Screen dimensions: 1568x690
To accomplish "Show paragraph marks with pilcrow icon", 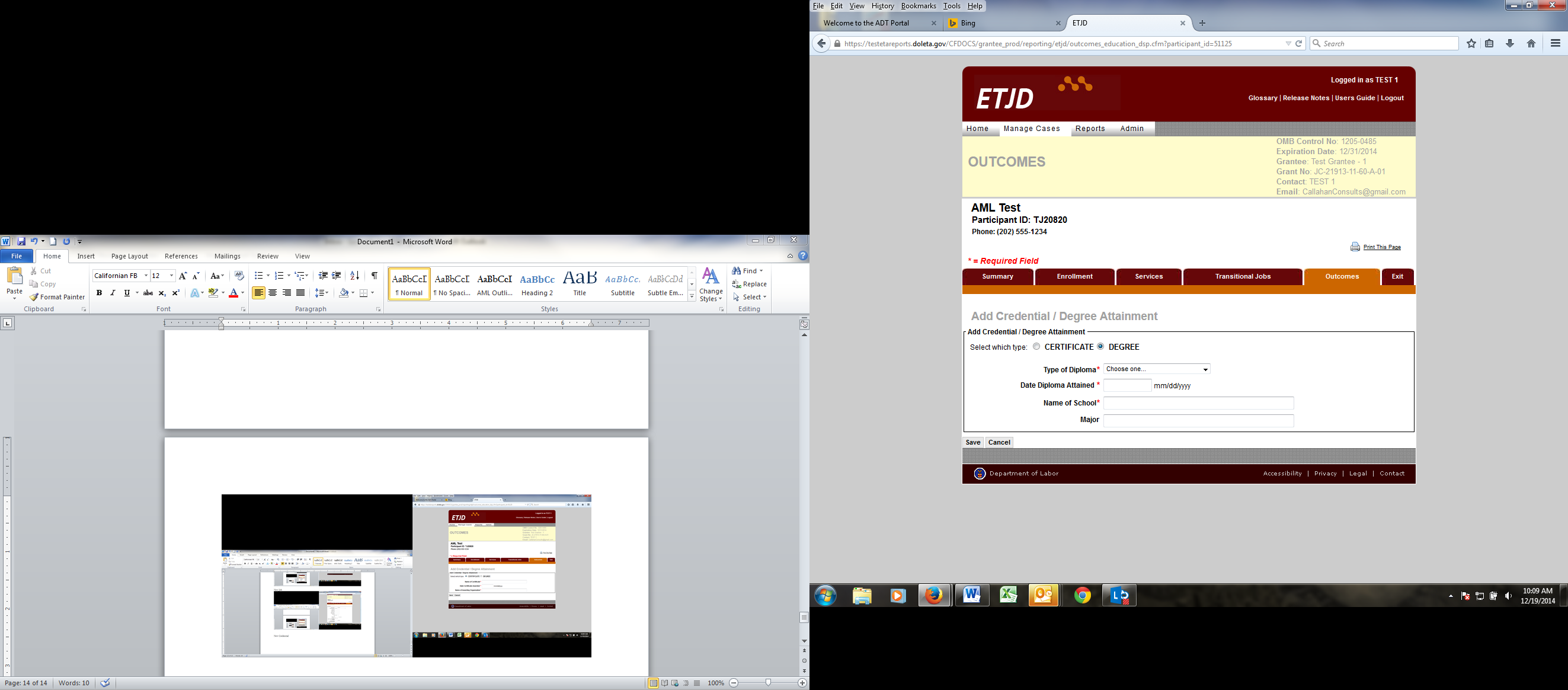I will coord(375,276).
